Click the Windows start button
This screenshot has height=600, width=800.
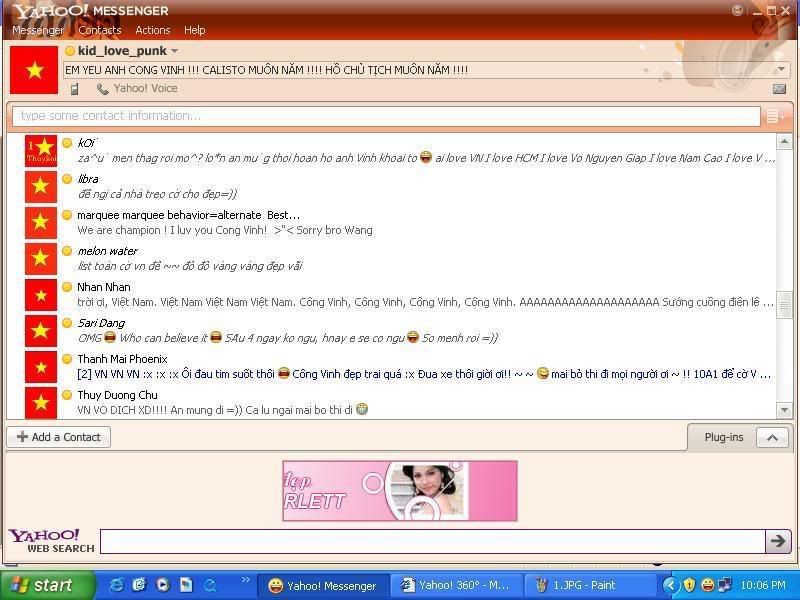[42, 586]
